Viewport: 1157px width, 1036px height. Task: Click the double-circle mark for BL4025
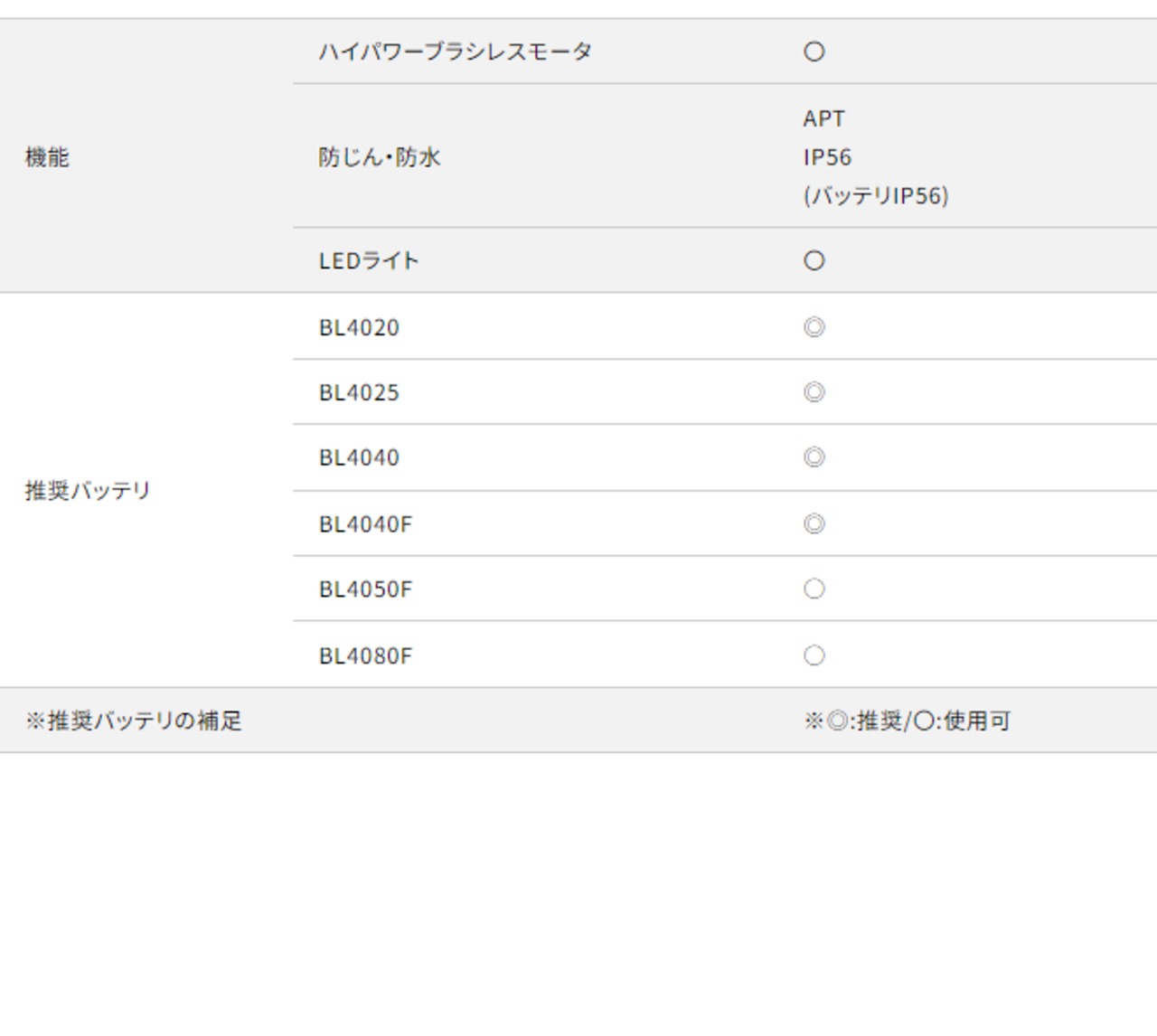(x=814, y=392)
